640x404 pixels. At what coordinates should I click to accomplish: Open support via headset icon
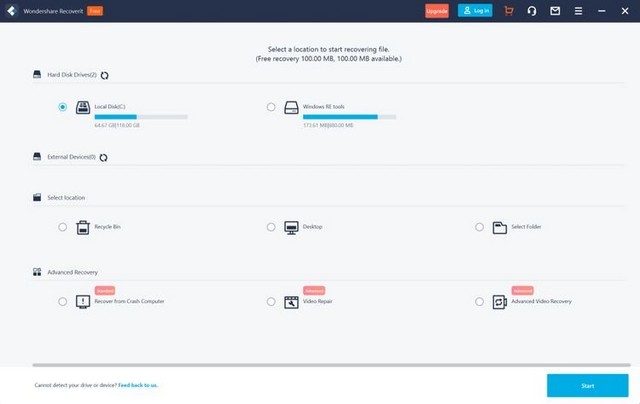(x=532, y=11)
